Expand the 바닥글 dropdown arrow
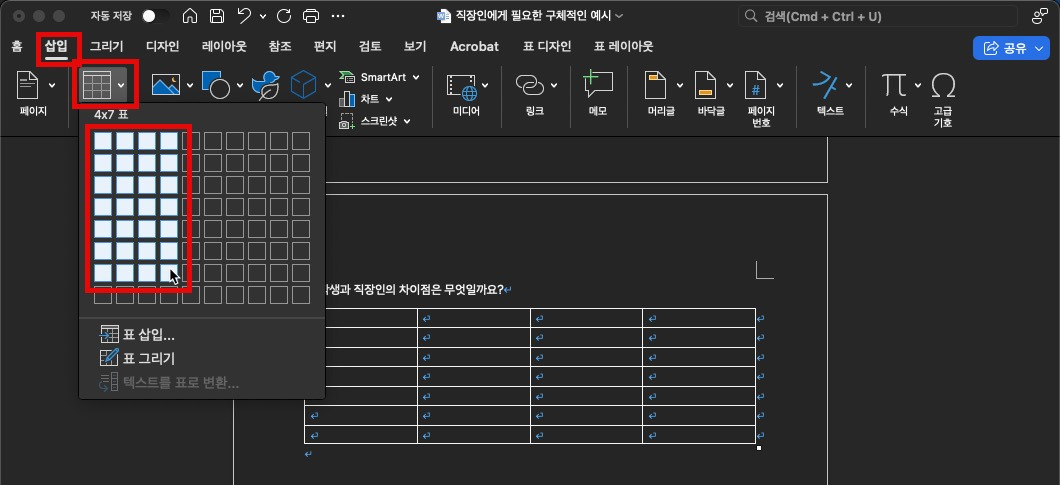Screen dimensions: 1060x485 point(730,85)
